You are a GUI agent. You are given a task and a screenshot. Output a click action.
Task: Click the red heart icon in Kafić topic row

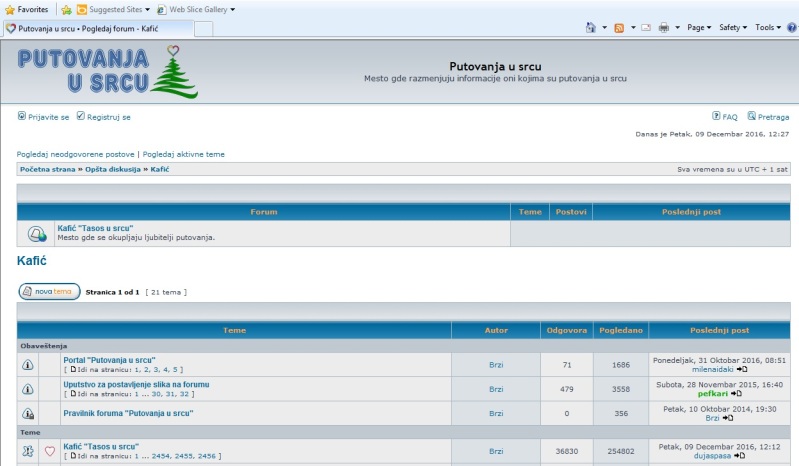pyautogui.click(x=49, y=451)
